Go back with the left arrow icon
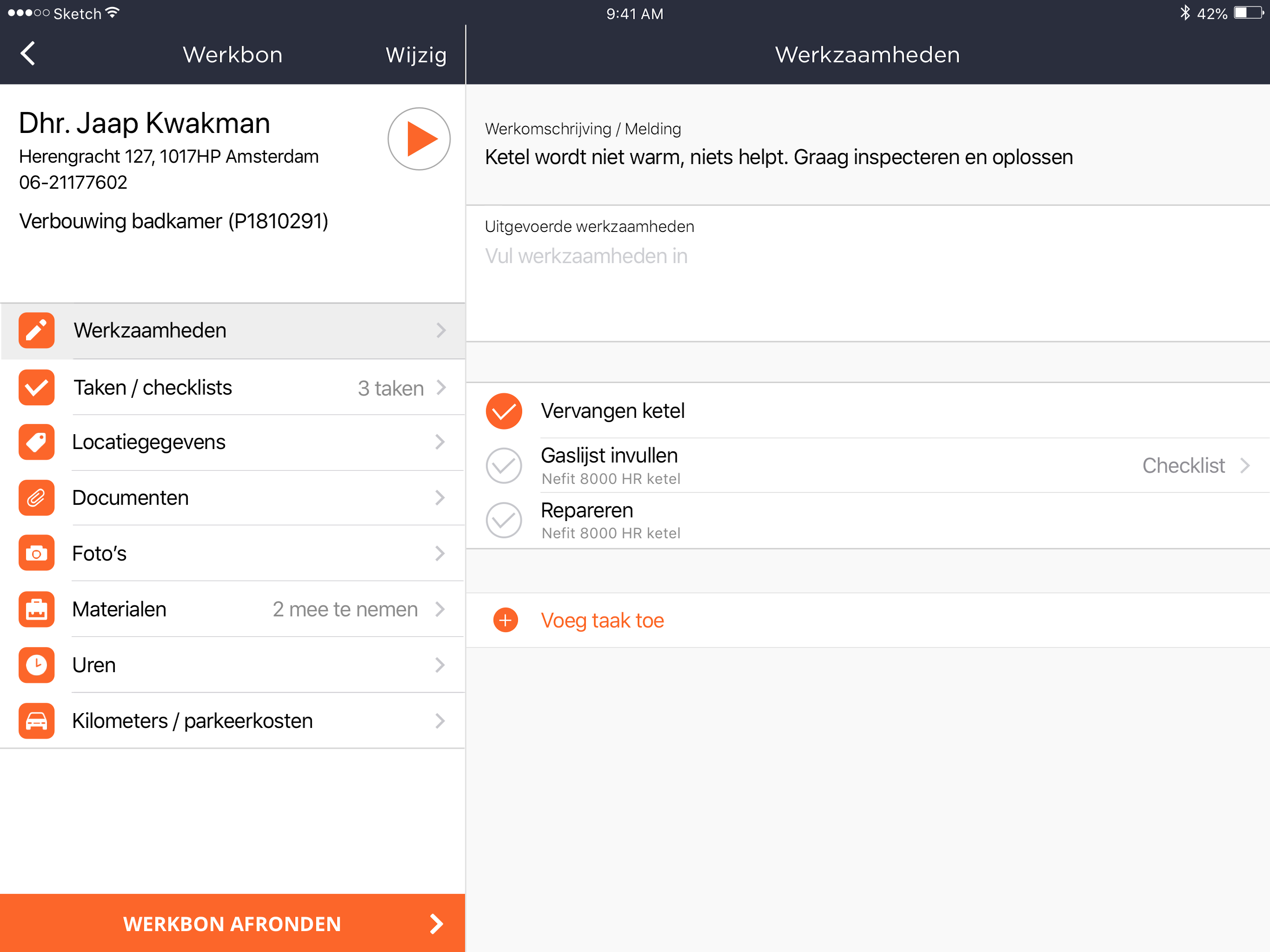The image size is (1270, 952). coord(27,53)
